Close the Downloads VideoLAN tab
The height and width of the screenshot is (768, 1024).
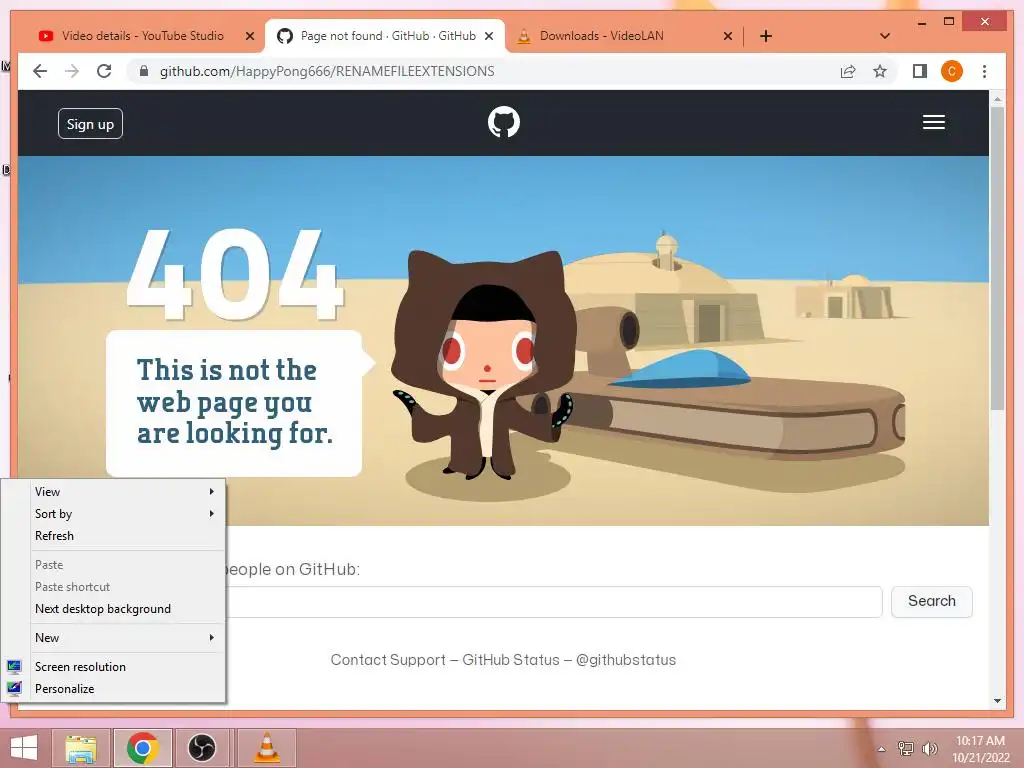[728, 36]
